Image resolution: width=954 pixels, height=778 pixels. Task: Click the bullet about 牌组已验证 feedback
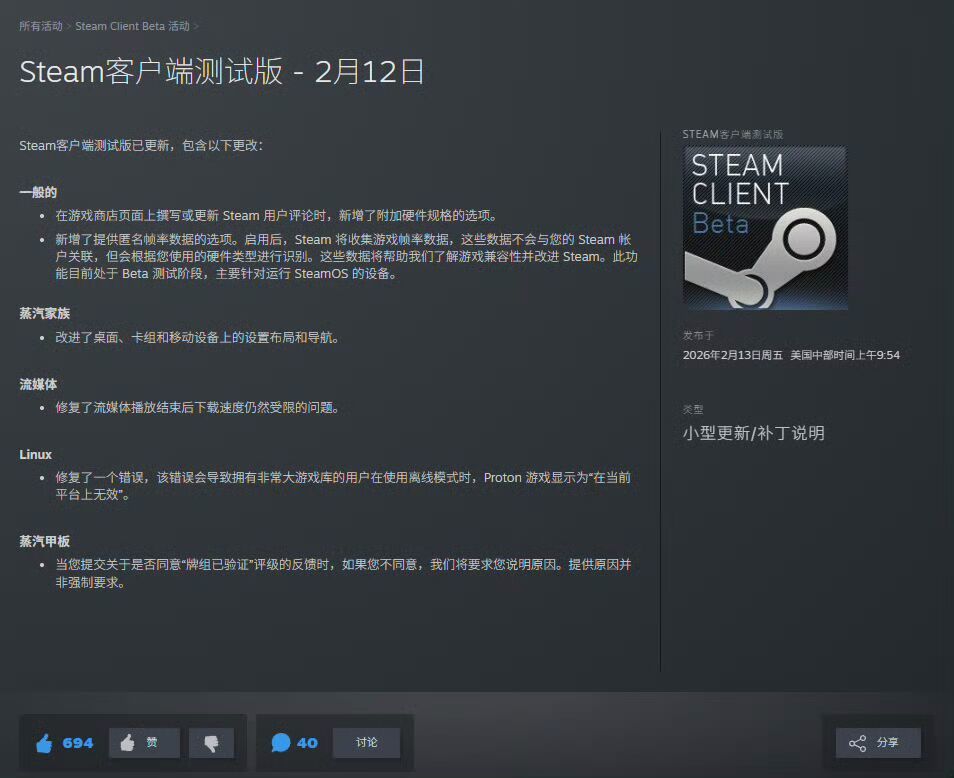[343, 573]
